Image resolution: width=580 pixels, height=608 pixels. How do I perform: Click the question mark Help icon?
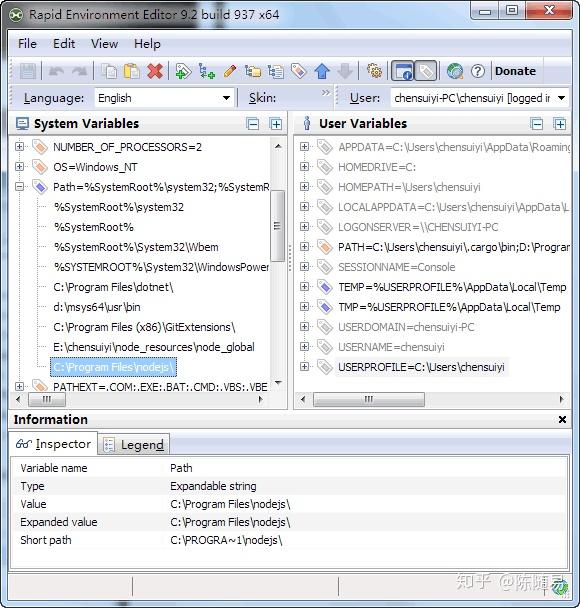(x=478, y=71)
